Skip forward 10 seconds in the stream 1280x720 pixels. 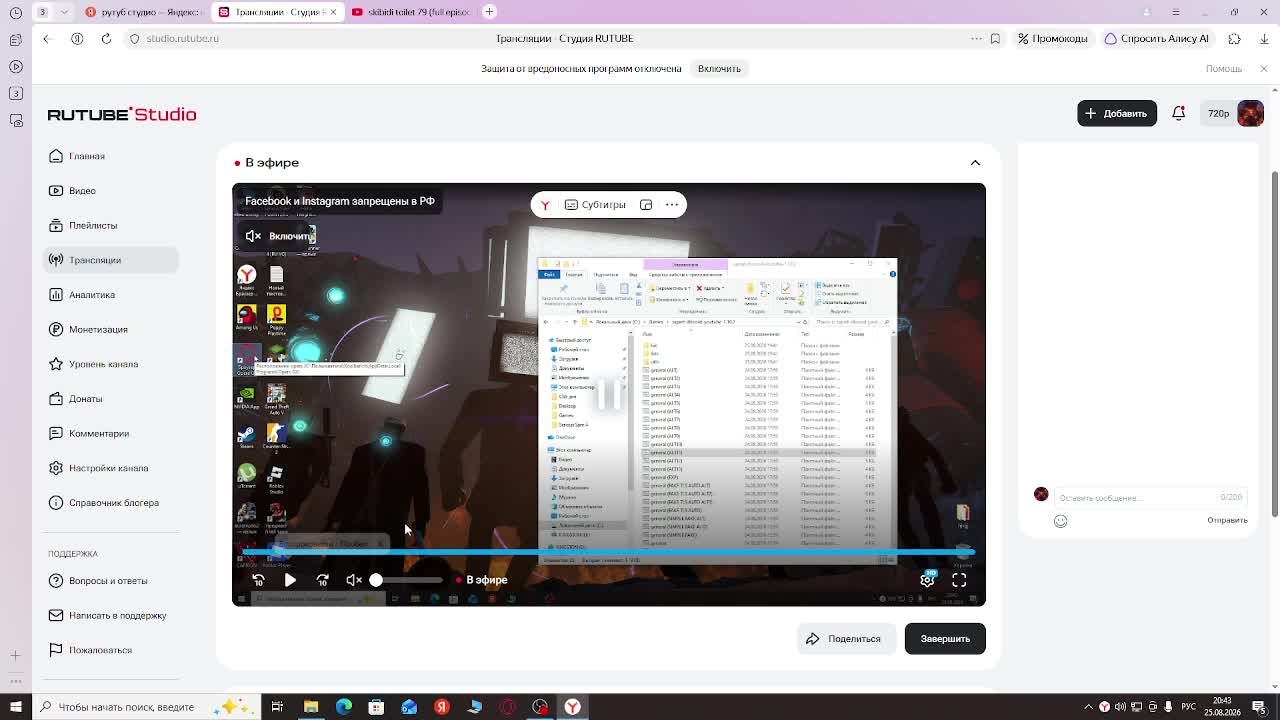click(x=322, y=580)
